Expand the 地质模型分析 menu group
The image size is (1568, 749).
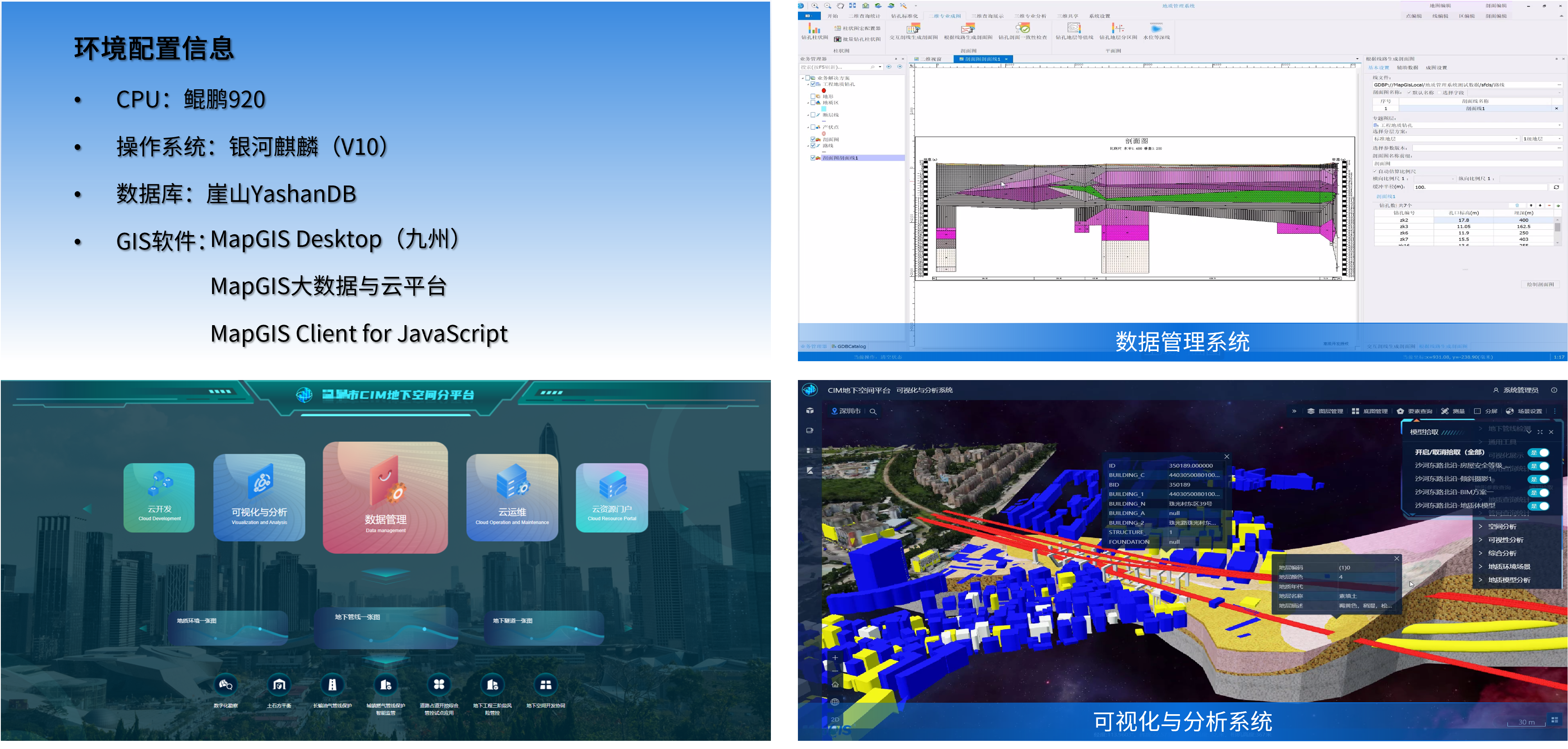[x=1504, y=580]
